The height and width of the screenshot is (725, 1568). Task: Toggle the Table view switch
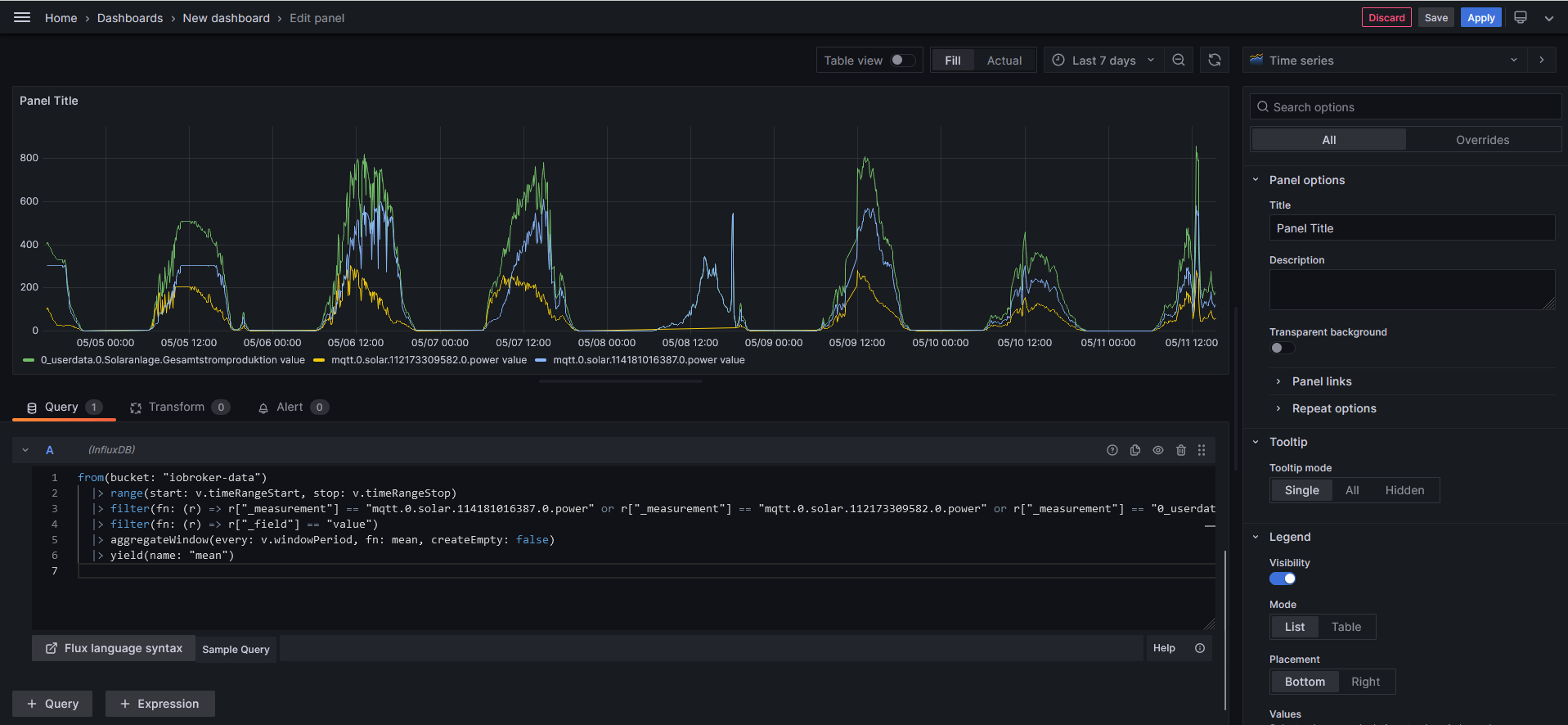tap(903, 60)
